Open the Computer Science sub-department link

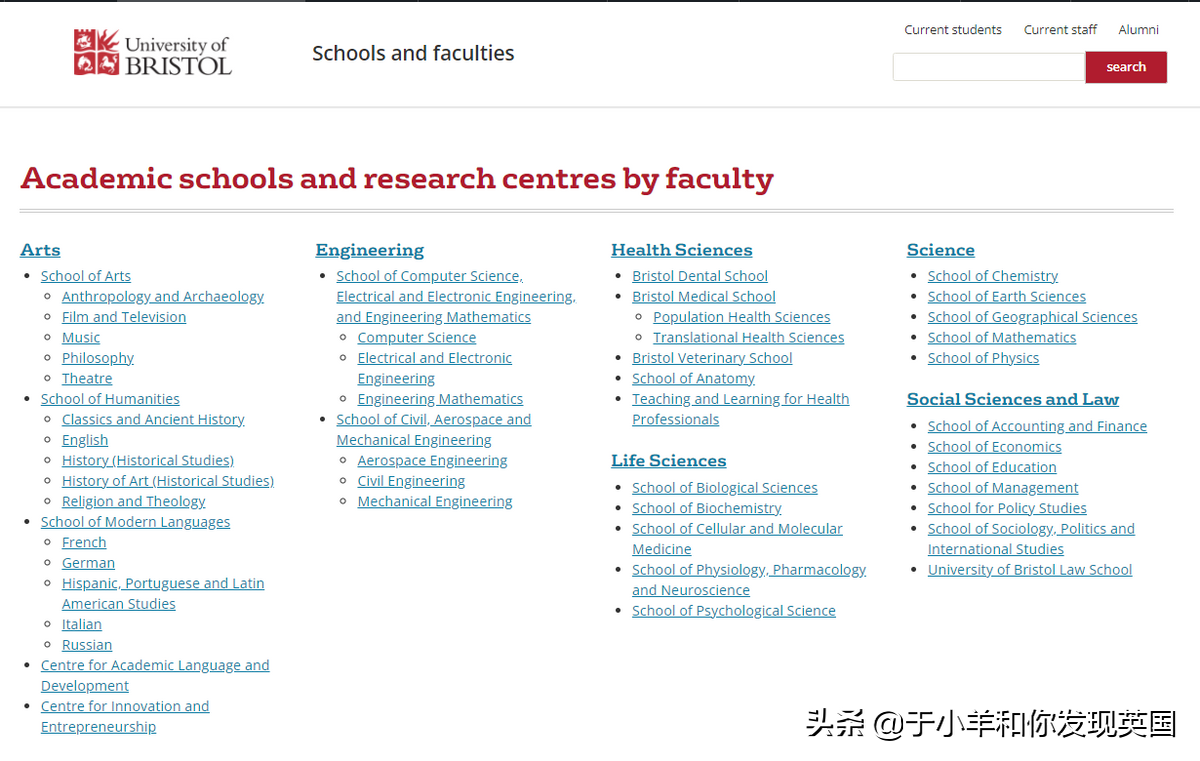[417, 337]
